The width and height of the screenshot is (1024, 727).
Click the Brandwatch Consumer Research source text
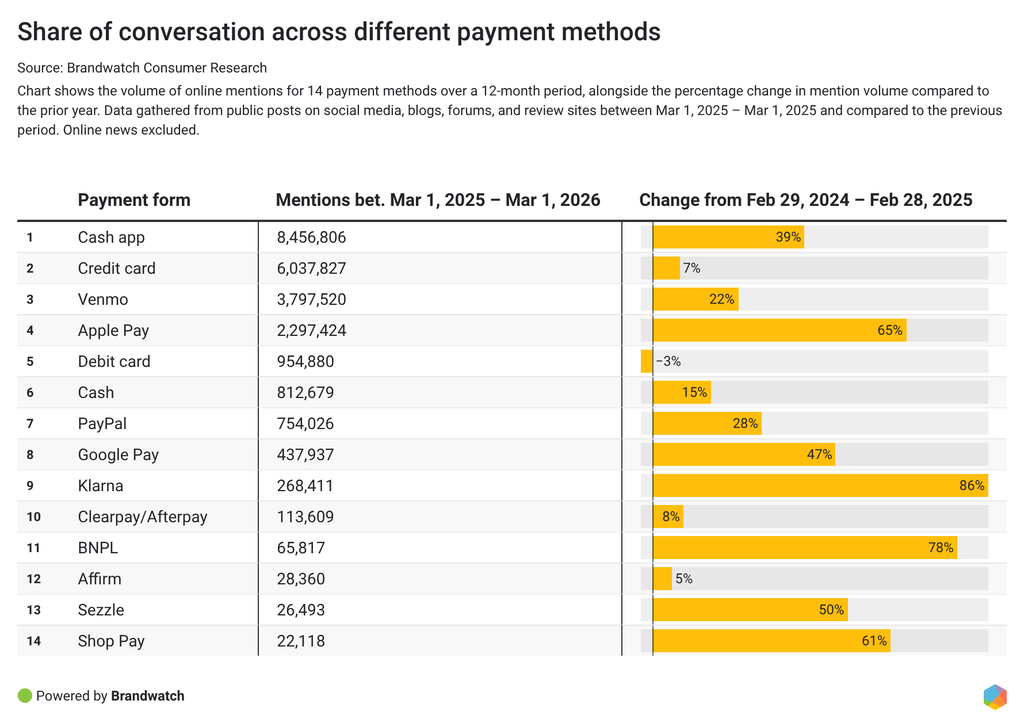pyautogui.click(x=166, y=68)
